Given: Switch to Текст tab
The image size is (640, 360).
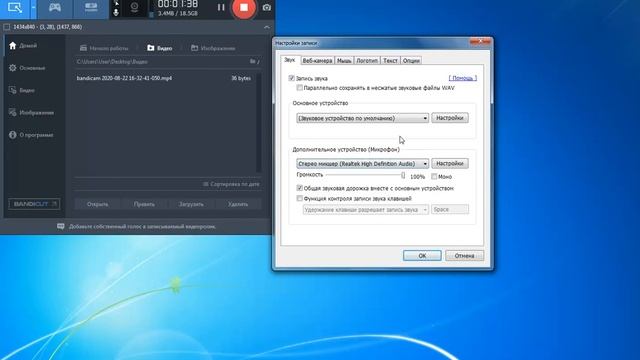Looking at the screenshot, I should (390, 61).
